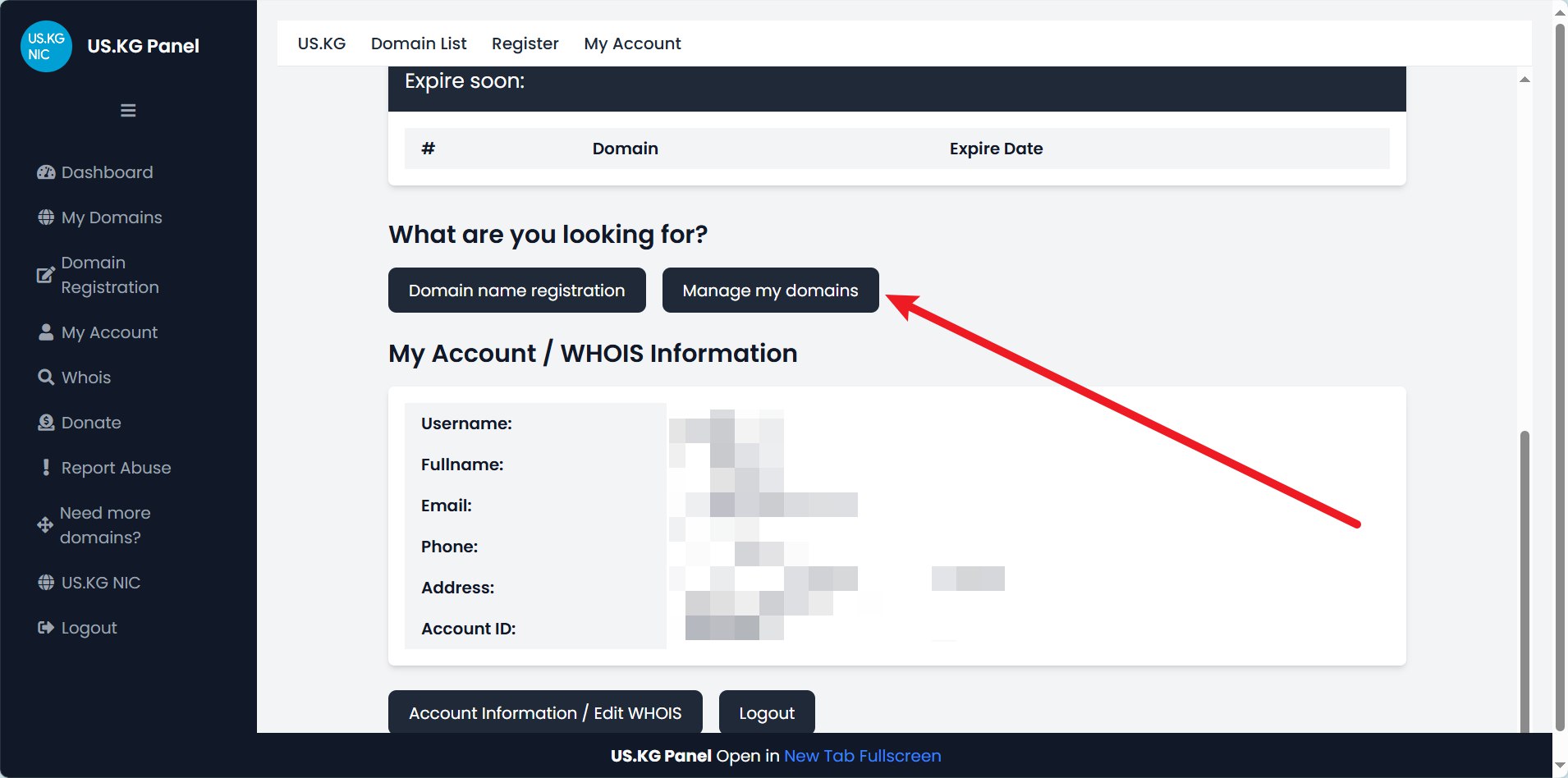1568x778 pixels.
Task: Open US.KG NIC in the sidebar
Action: tap(101, 583)
